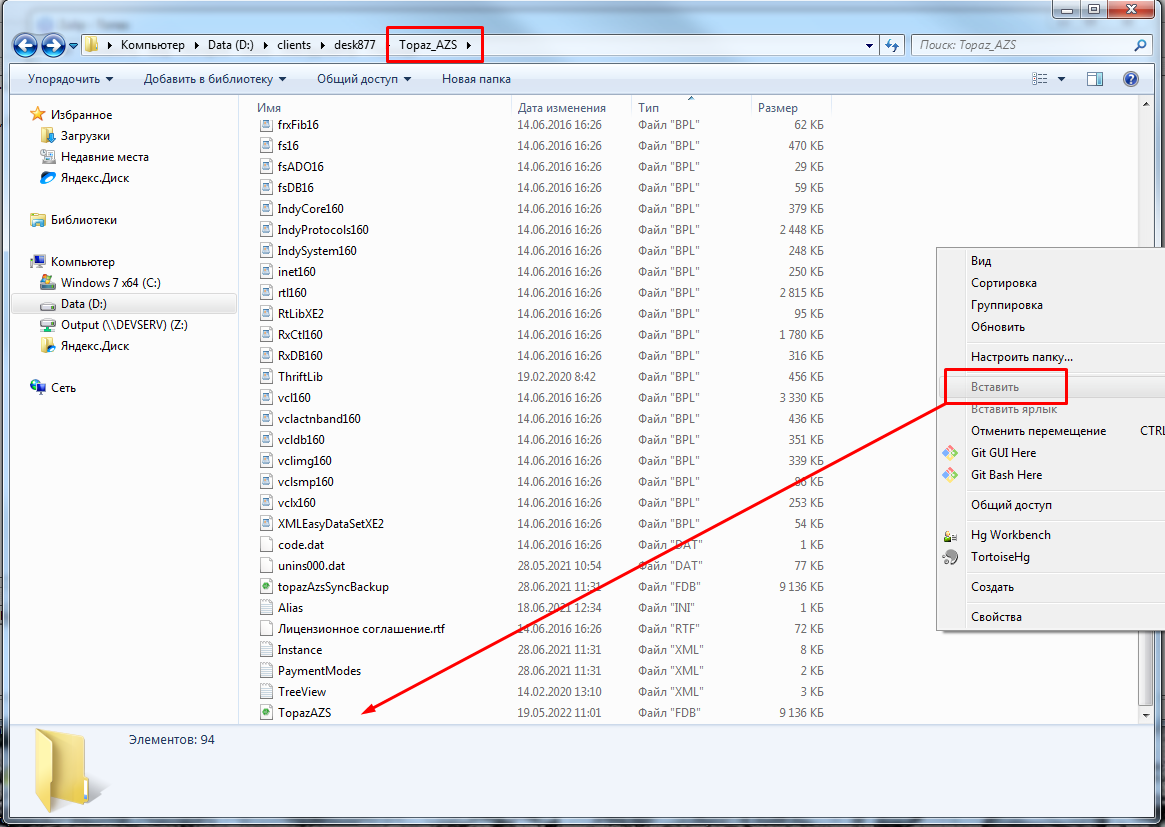The width and height of the screenshot is (1165, 827).
Task: Click the TortoiseHg icon
Action: tap(950, 557)
